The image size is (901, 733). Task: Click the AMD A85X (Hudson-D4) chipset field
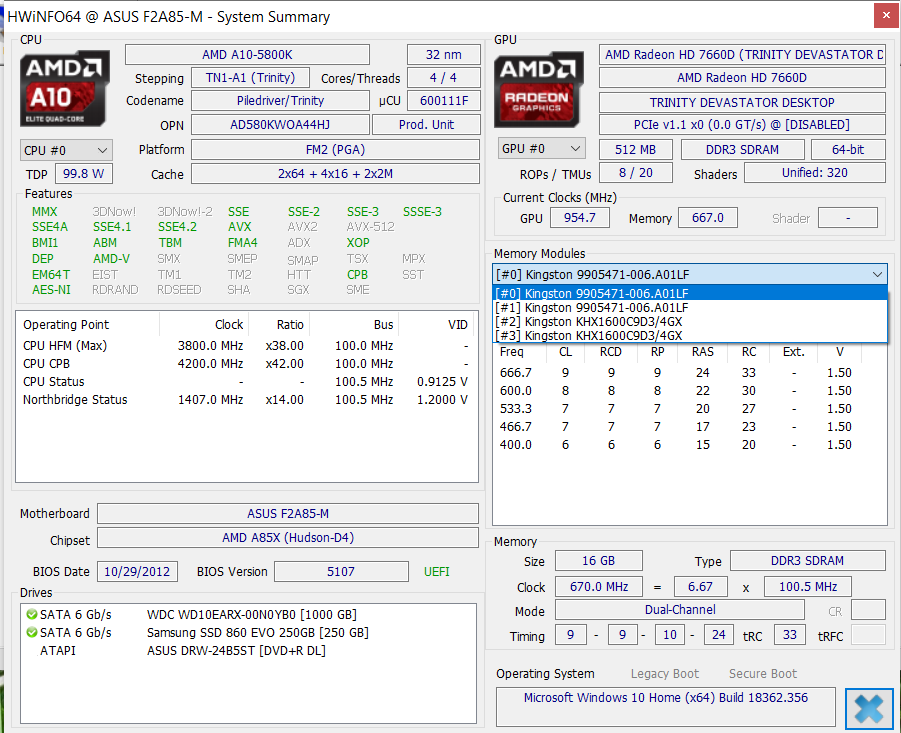[x=288, y=538]
